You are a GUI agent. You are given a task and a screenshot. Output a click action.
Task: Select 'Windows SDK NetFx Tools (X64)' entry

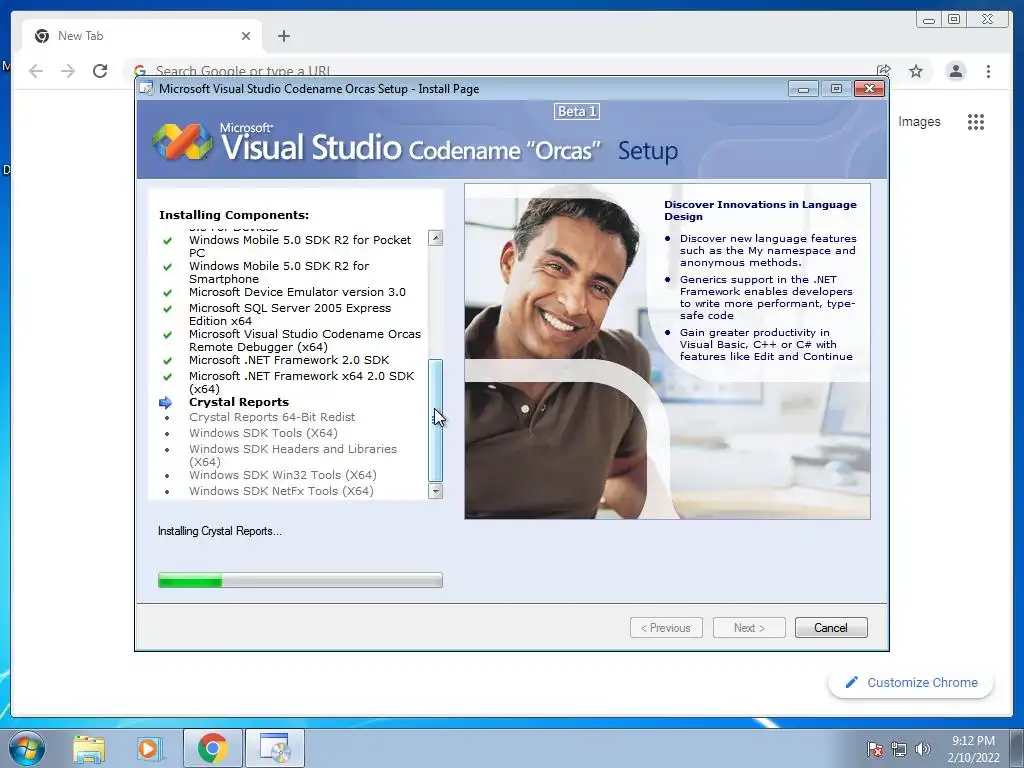click(x=281, y=491)
